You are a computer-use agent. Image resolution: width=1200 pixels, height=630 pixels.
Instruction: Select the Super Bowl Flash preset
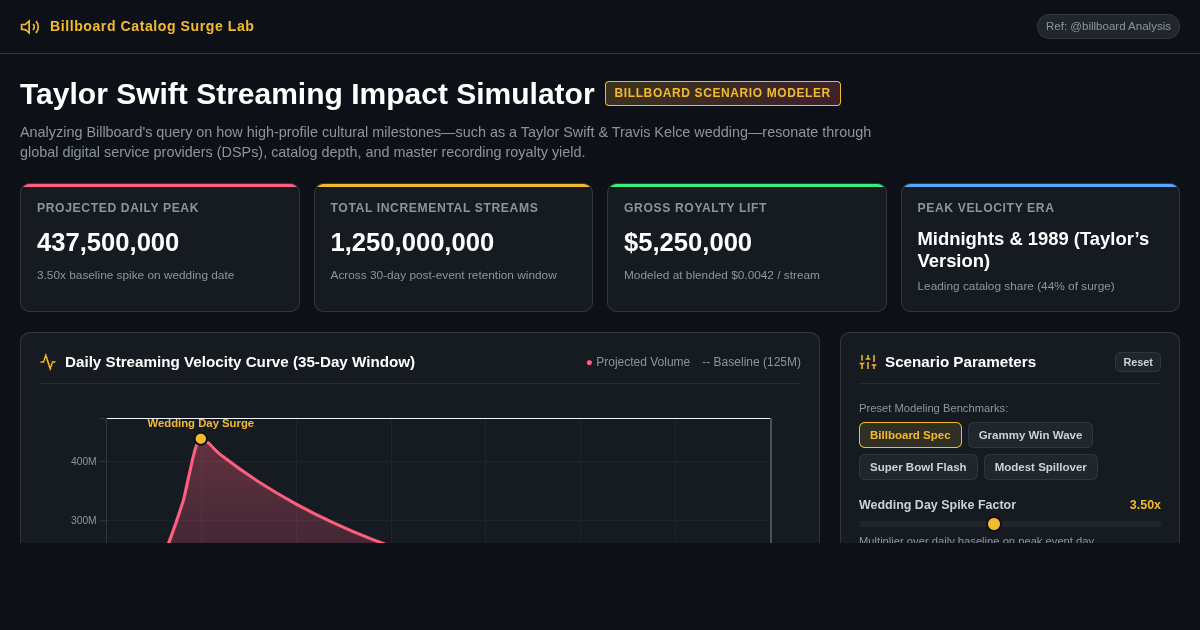pyautogui.click(x=918, y=467)
